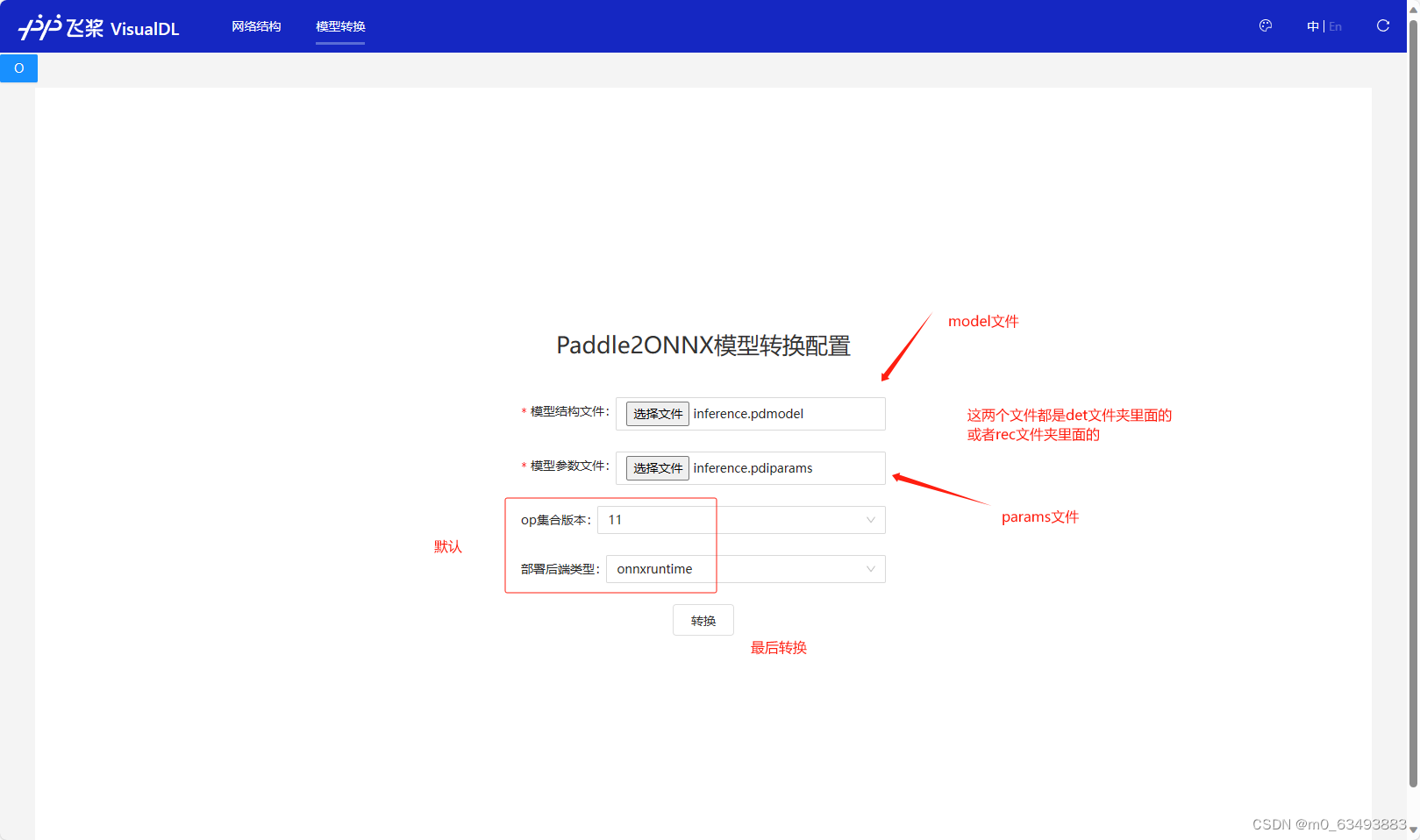Click the op集合版本 label
The image size is (1420, 840).
[556, 520]
